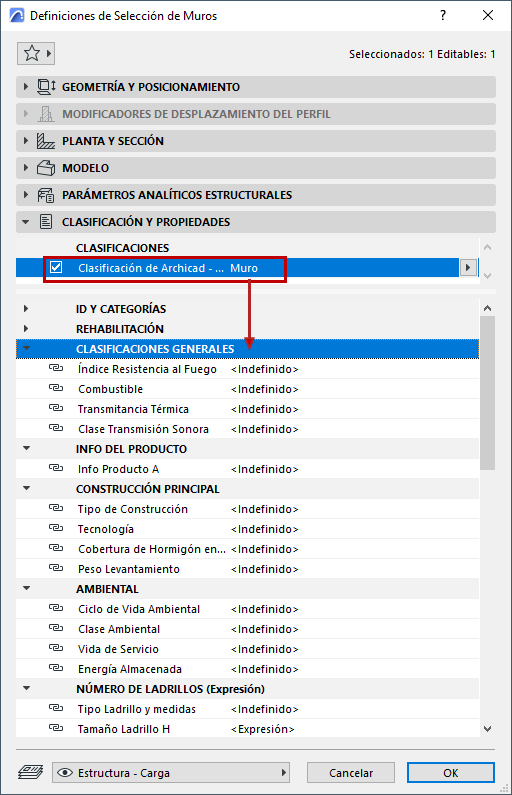The image size is (512, 795).
Task: Expand the ID y Categorías group
Action: (26, 308)
